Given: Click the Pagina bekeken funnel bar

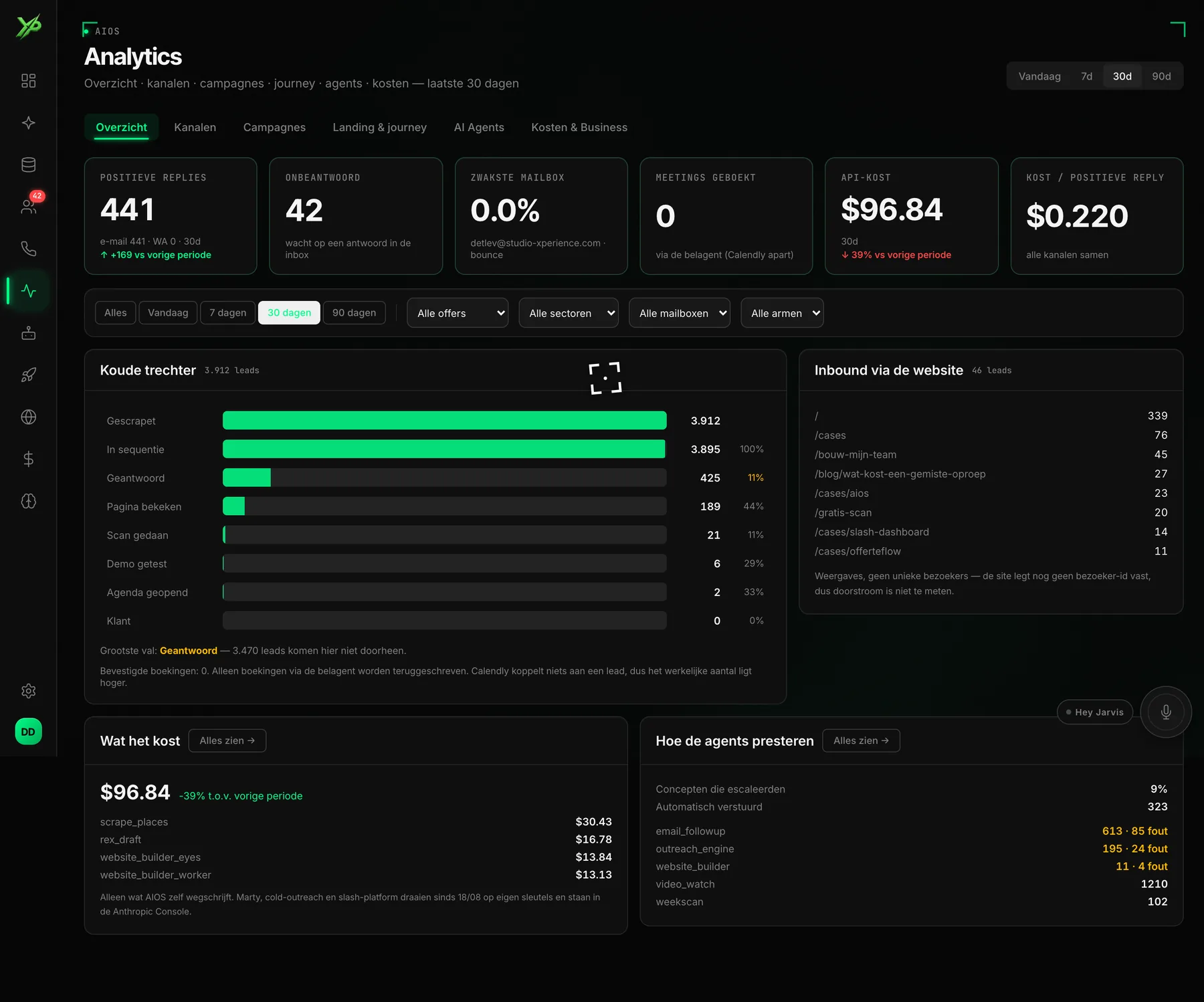Looking at the screenshot, I should pos(444,506).
